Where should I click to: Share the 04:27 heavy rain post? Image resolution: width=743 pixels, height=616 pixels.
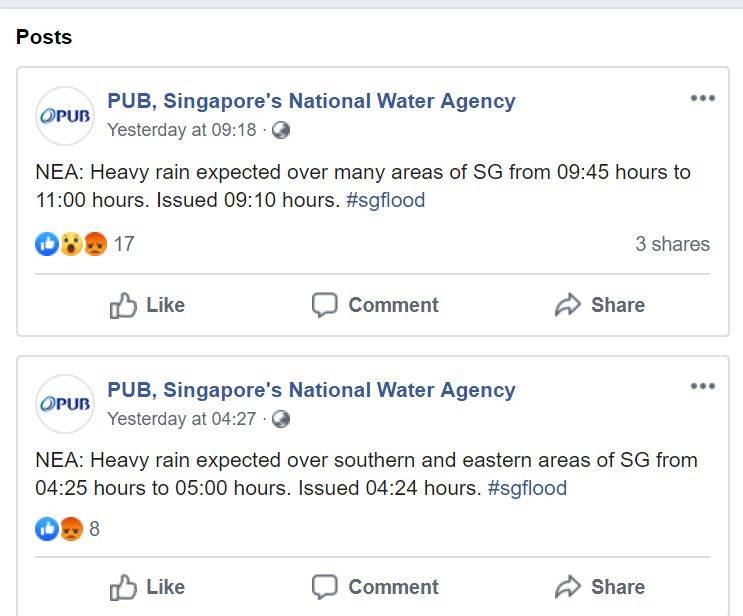tap(600, 587)
